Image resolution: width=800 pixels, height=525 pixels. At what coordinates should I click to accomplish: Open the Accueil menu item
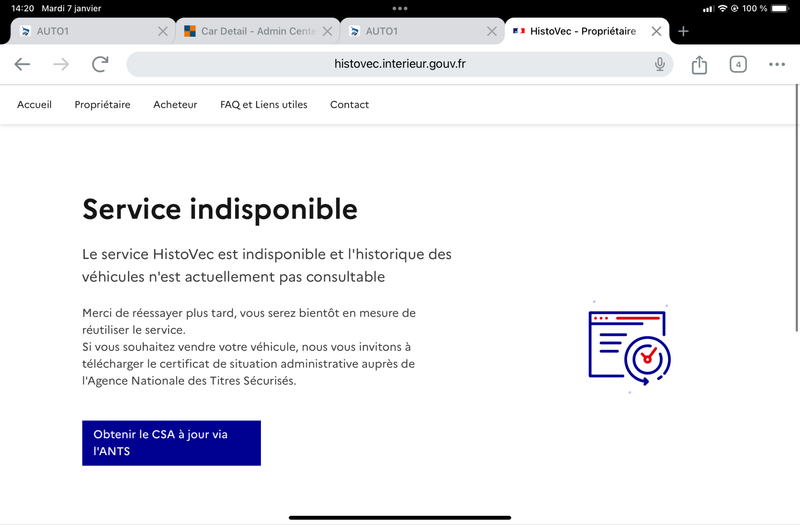[x=34, y=105]
